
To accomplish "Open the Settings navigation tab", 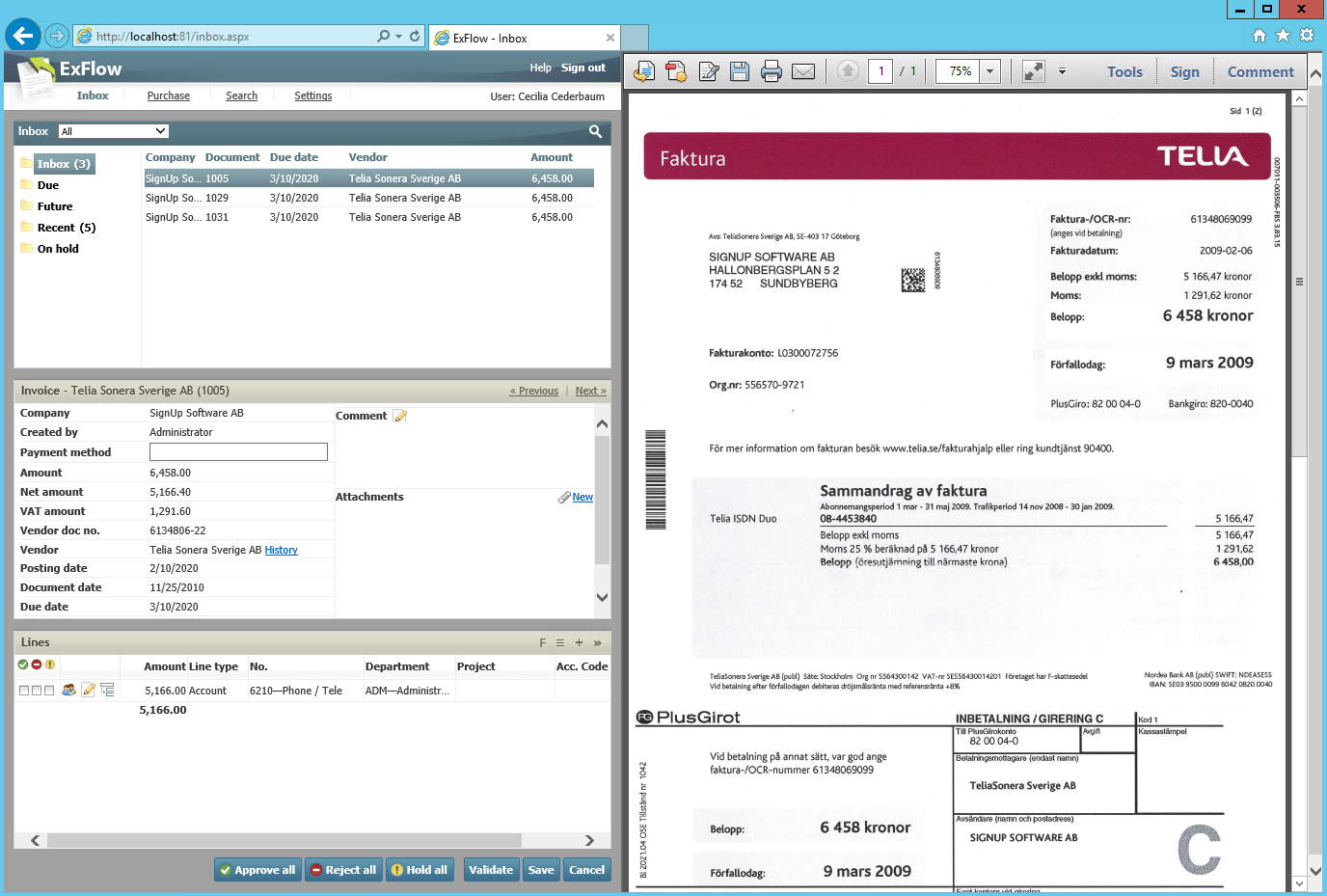I will [x=313, y=95].
